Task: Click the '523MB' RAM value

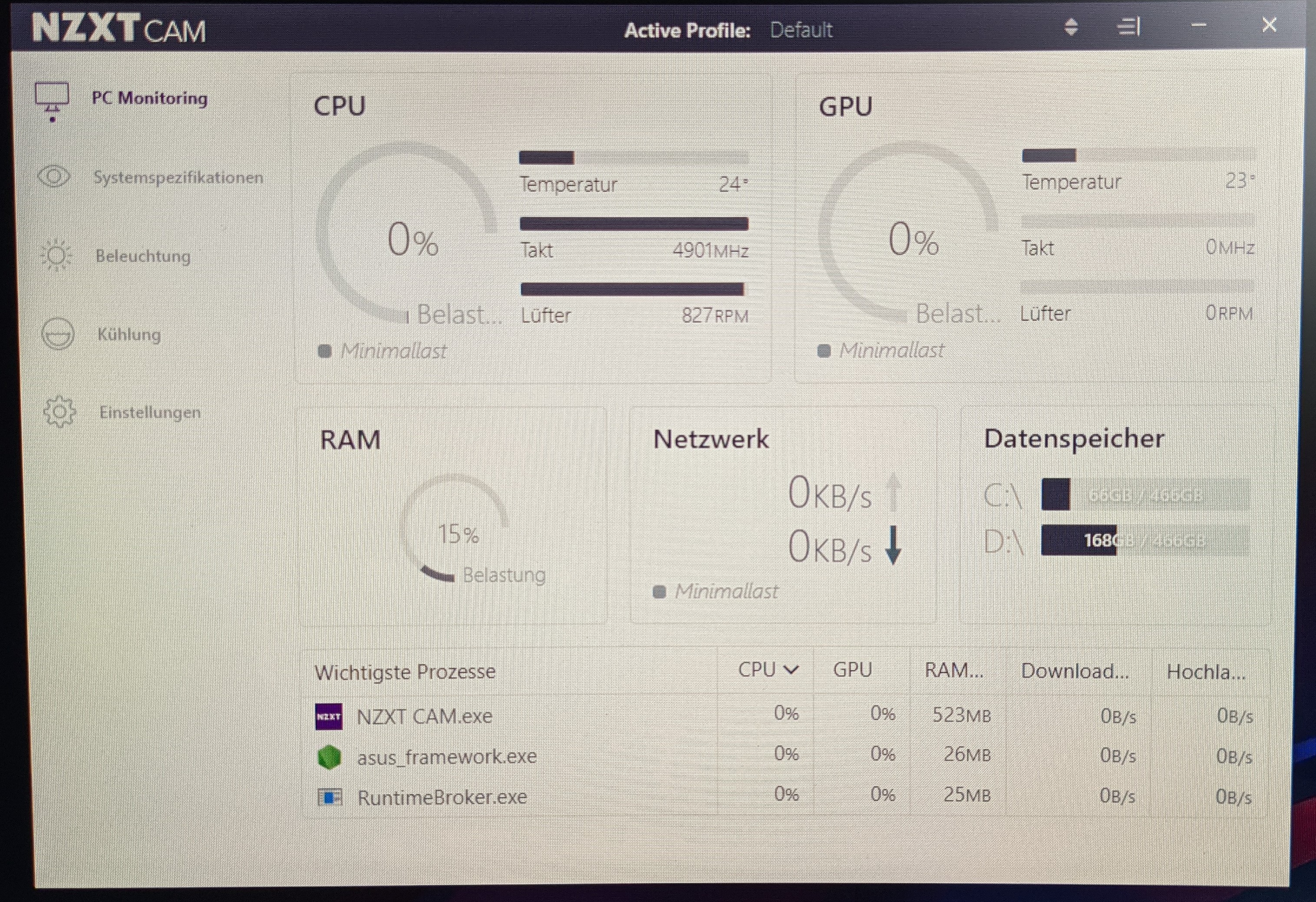Action: point(962,715)
